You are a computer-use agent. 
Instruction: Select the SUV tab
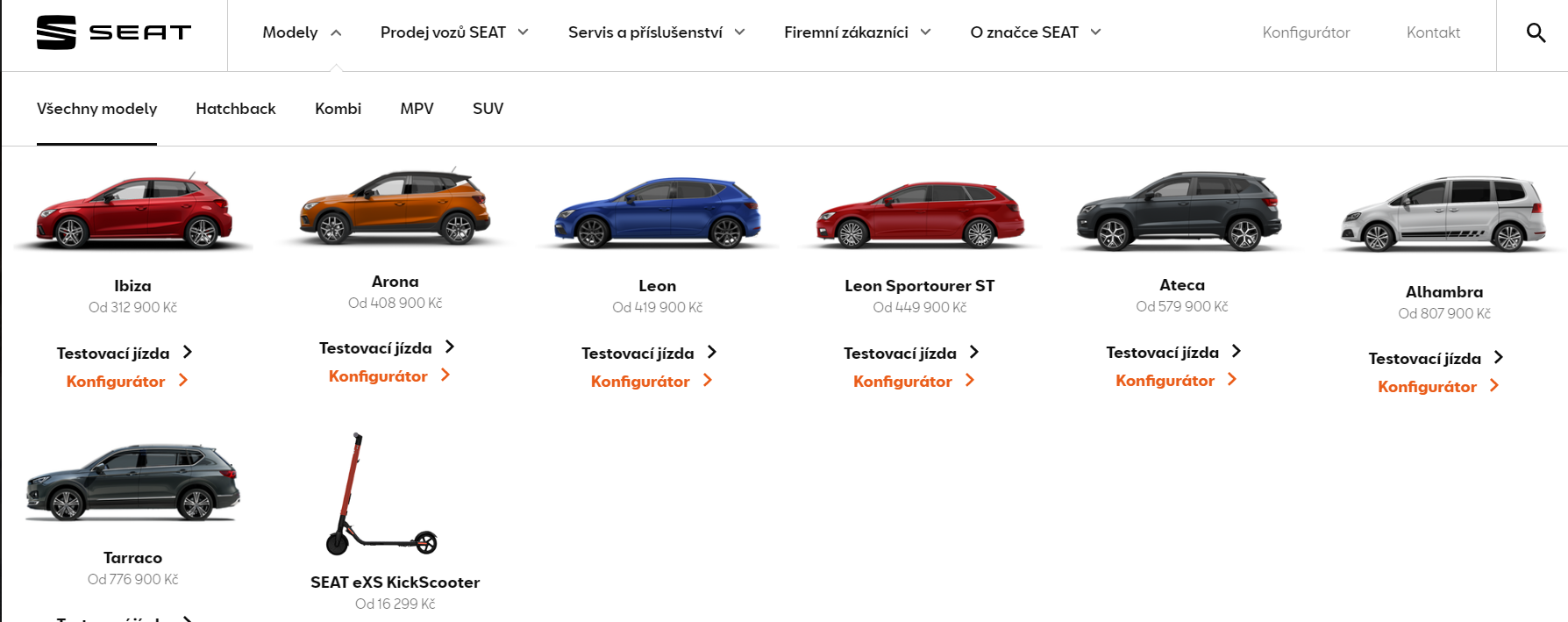pos(488,109)
